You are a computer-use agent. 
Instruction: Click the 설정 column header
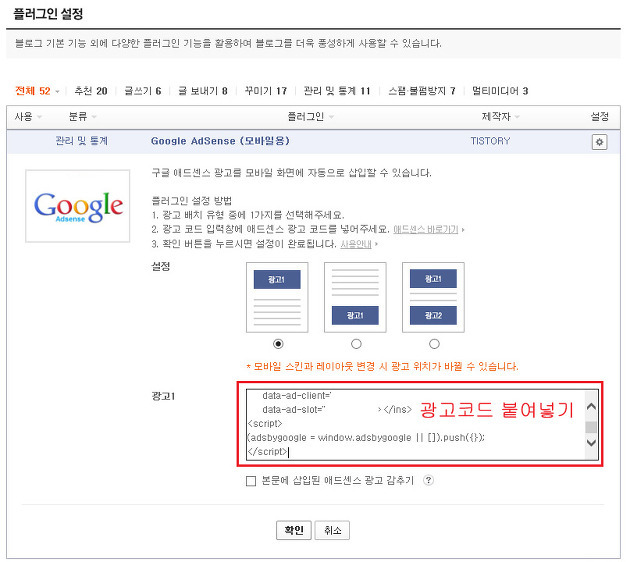click(599, 116)
